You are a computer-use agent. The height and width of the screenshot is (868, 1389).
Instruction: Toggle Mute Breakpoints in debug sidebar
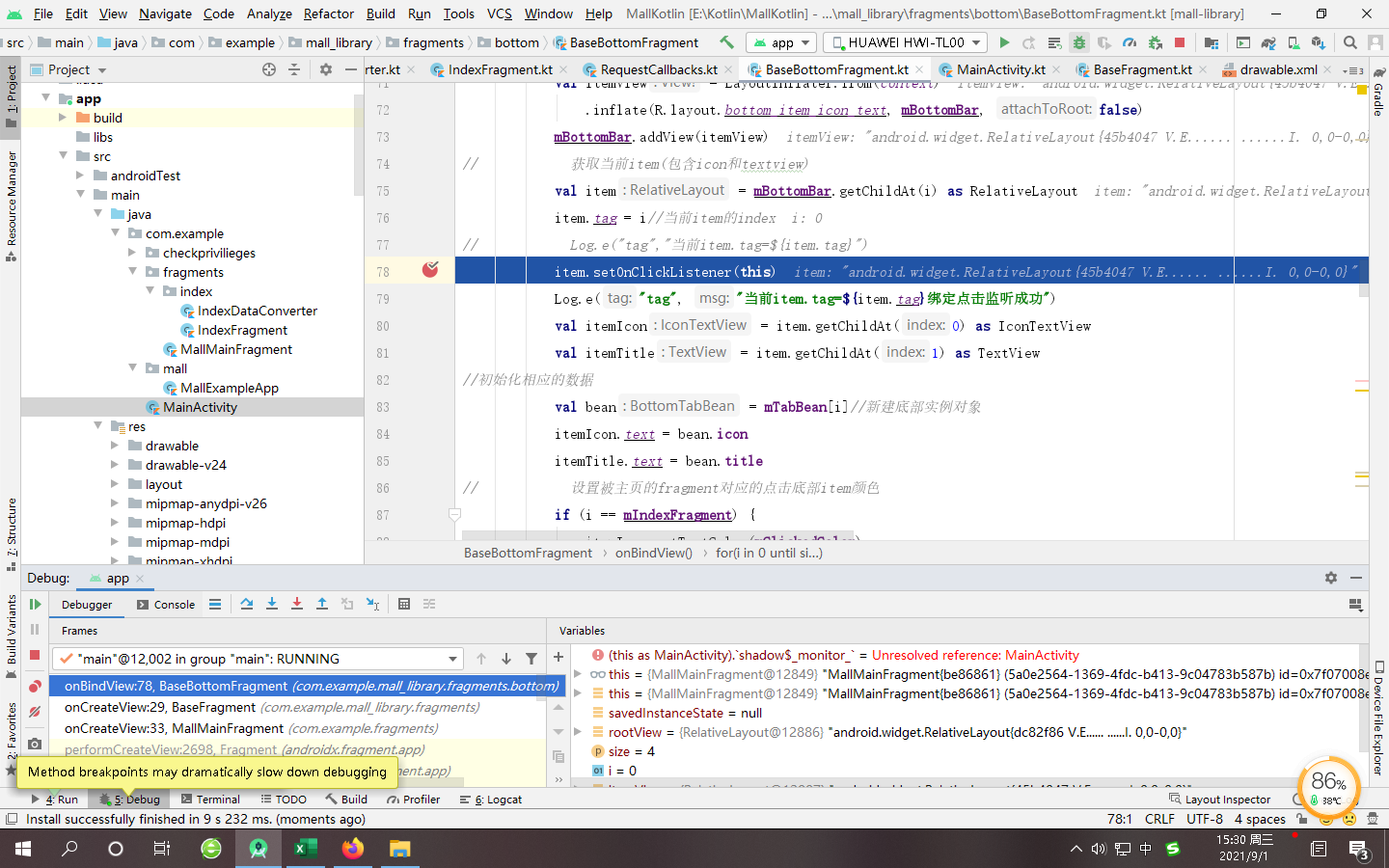pyautogui.click(x=35, y=712)
